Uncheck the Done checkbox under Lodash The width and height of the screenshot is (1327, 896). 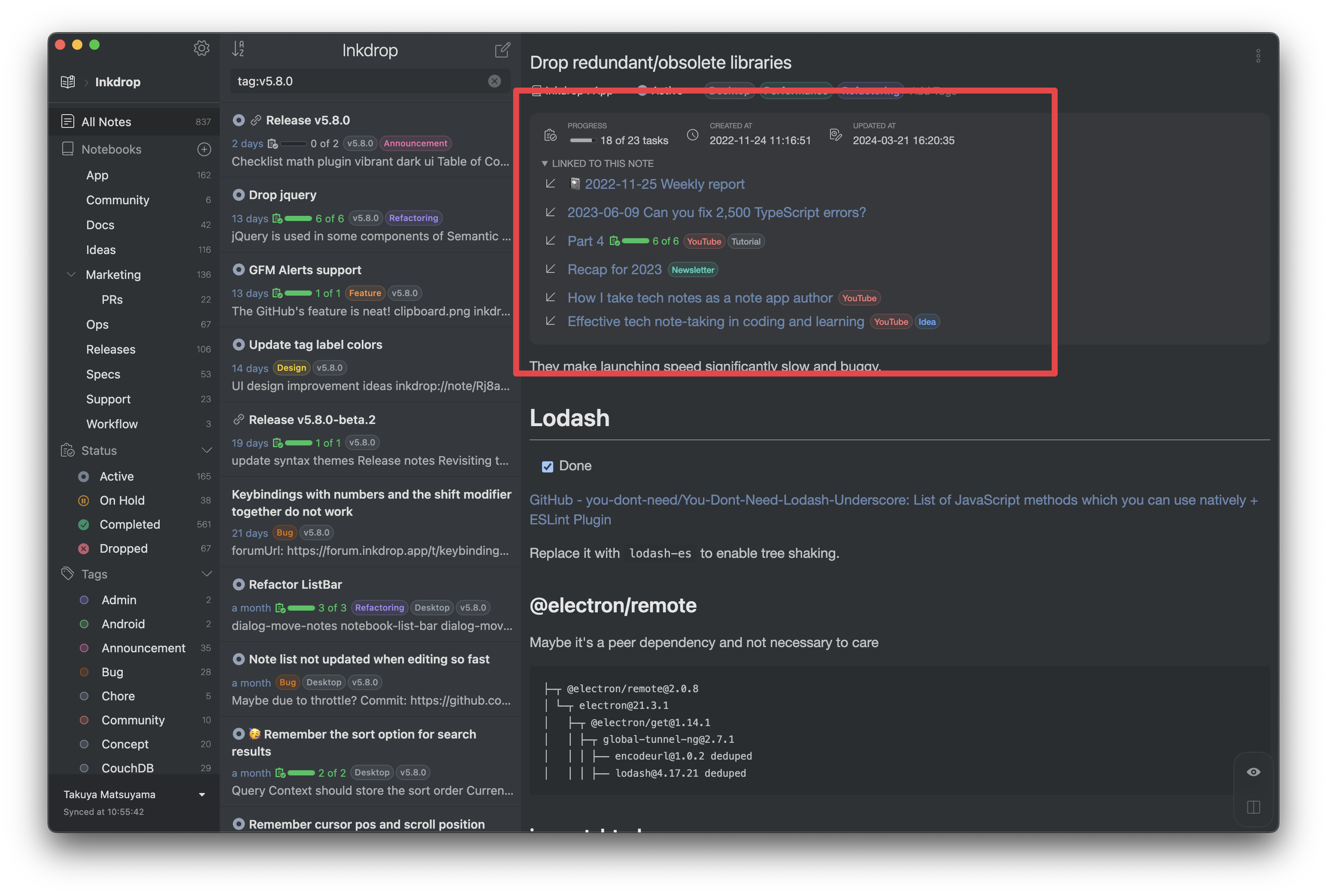tap(548, 466)
